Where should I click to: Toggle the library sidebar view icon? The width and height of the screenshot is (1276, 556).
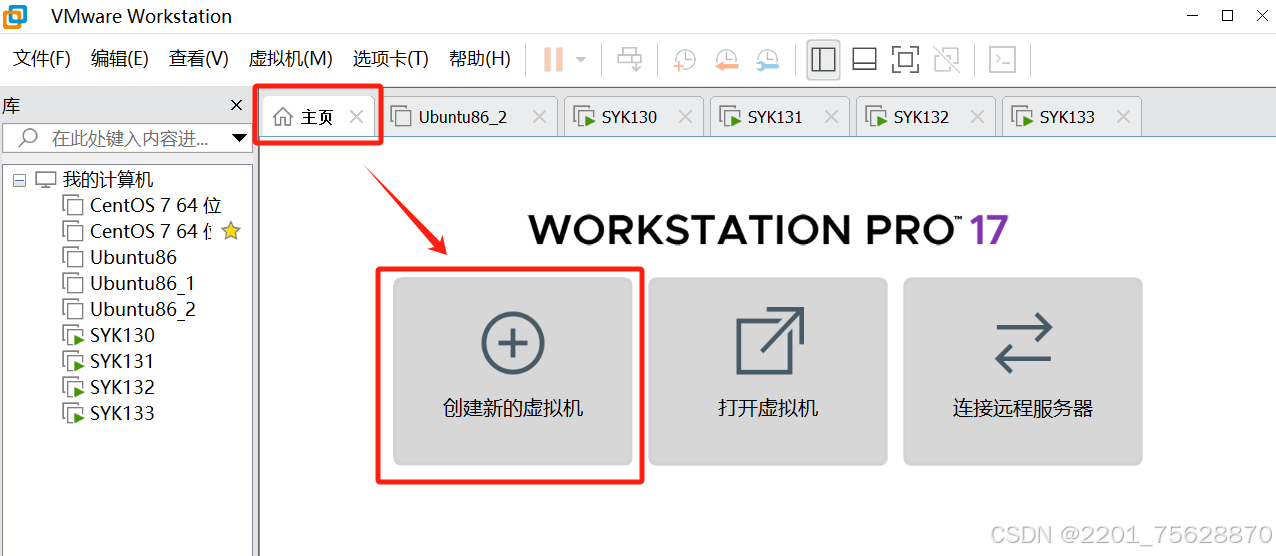tap(824, 60)
